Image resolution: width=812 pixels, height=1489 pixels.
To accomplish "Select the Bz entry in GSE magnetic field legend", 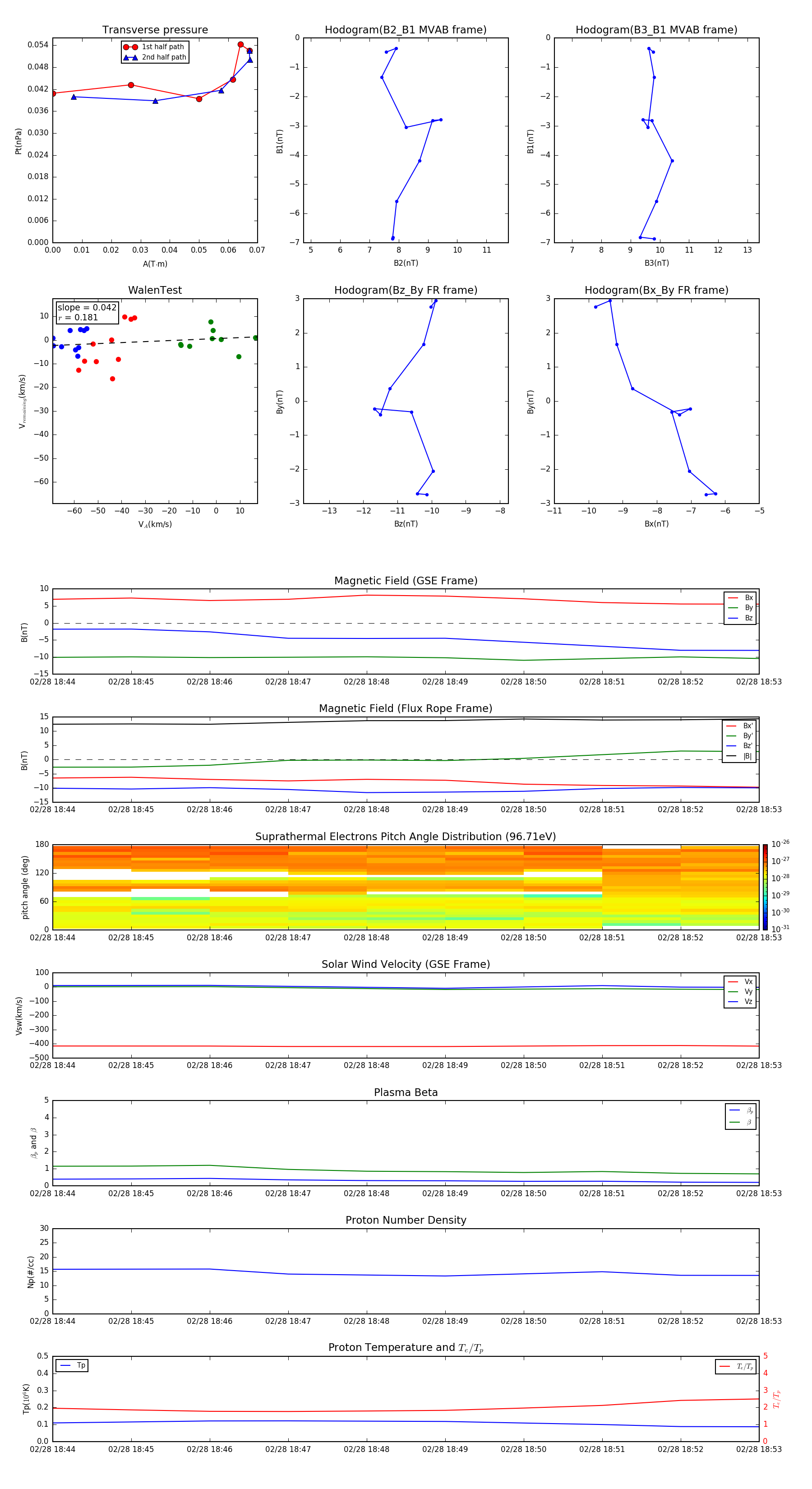I will tap(740, 618).
